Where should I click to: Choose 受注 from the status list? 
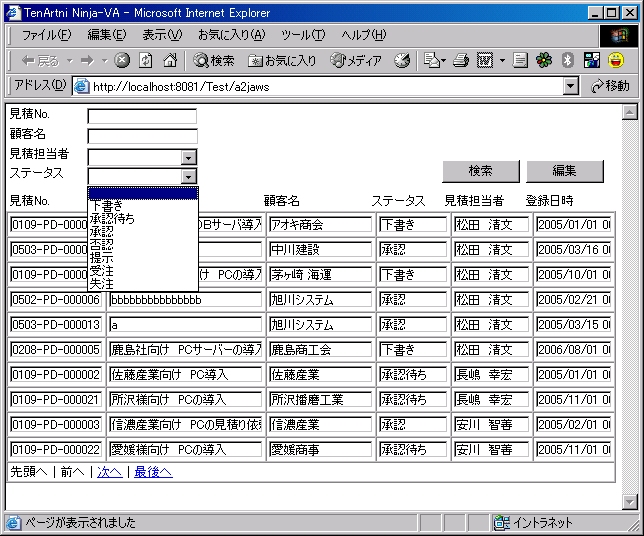pos(101,271)
